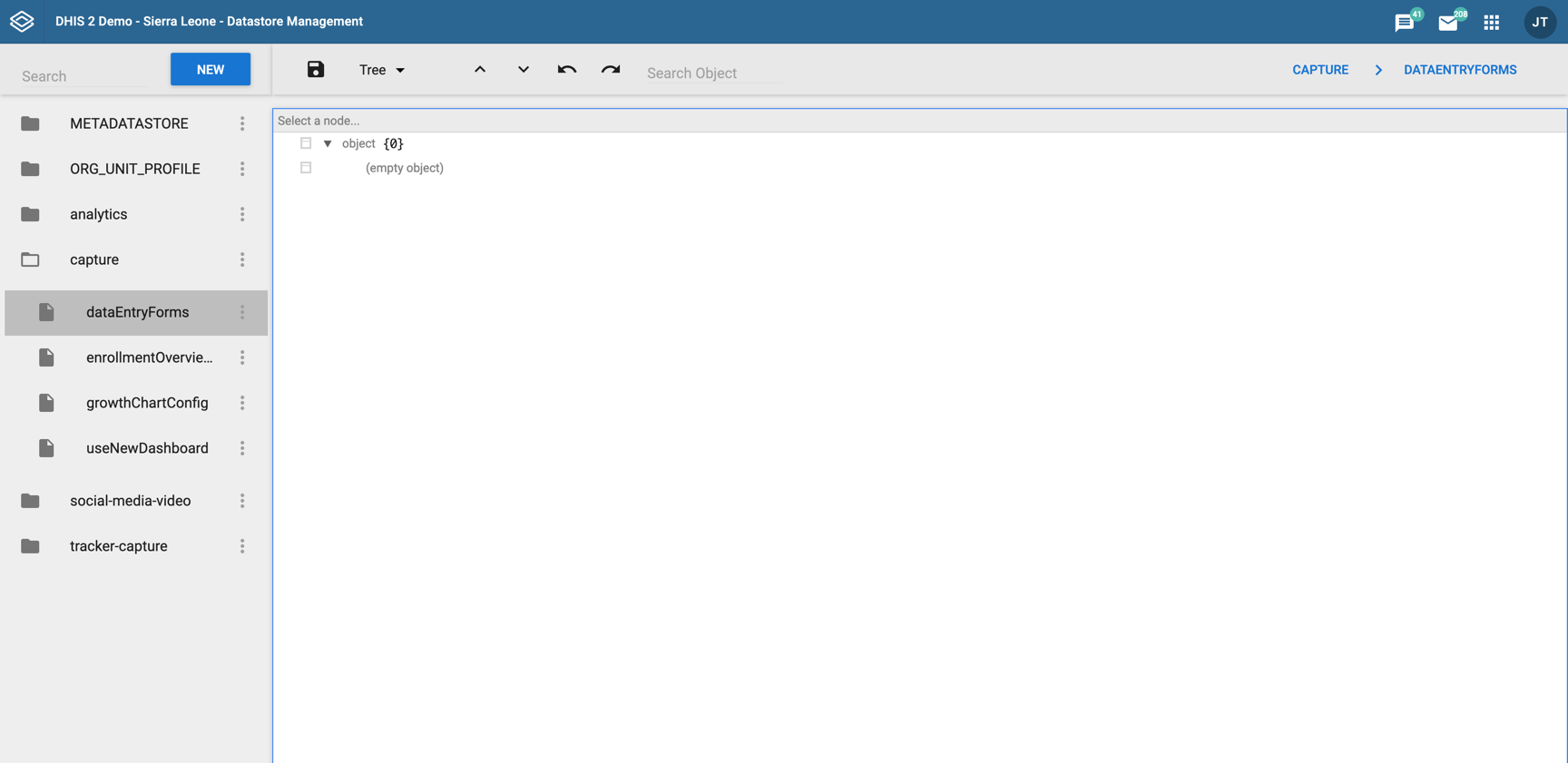Click the growthChartConfig file icon
This screenshot has height=763, width=1568.
(46, 403)
